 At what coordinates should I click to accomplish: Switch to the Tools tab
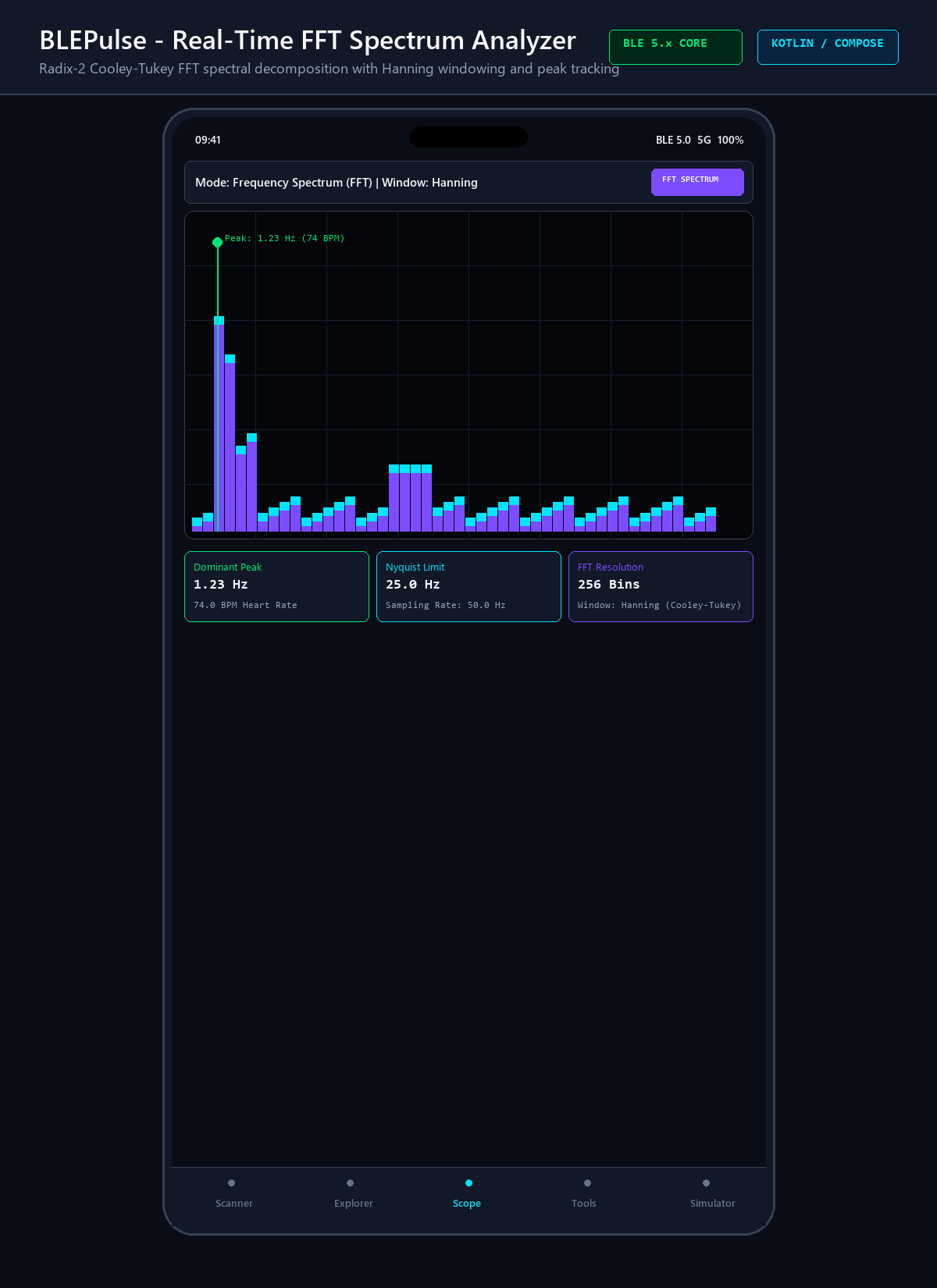(x=584, y=1194)
